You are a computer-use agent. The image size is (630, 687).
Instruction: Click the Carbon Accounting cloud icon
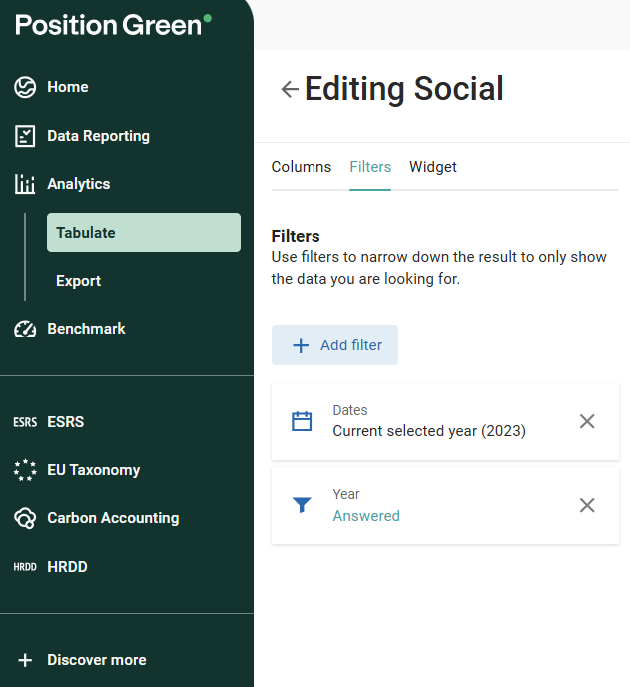pos(25,518)
